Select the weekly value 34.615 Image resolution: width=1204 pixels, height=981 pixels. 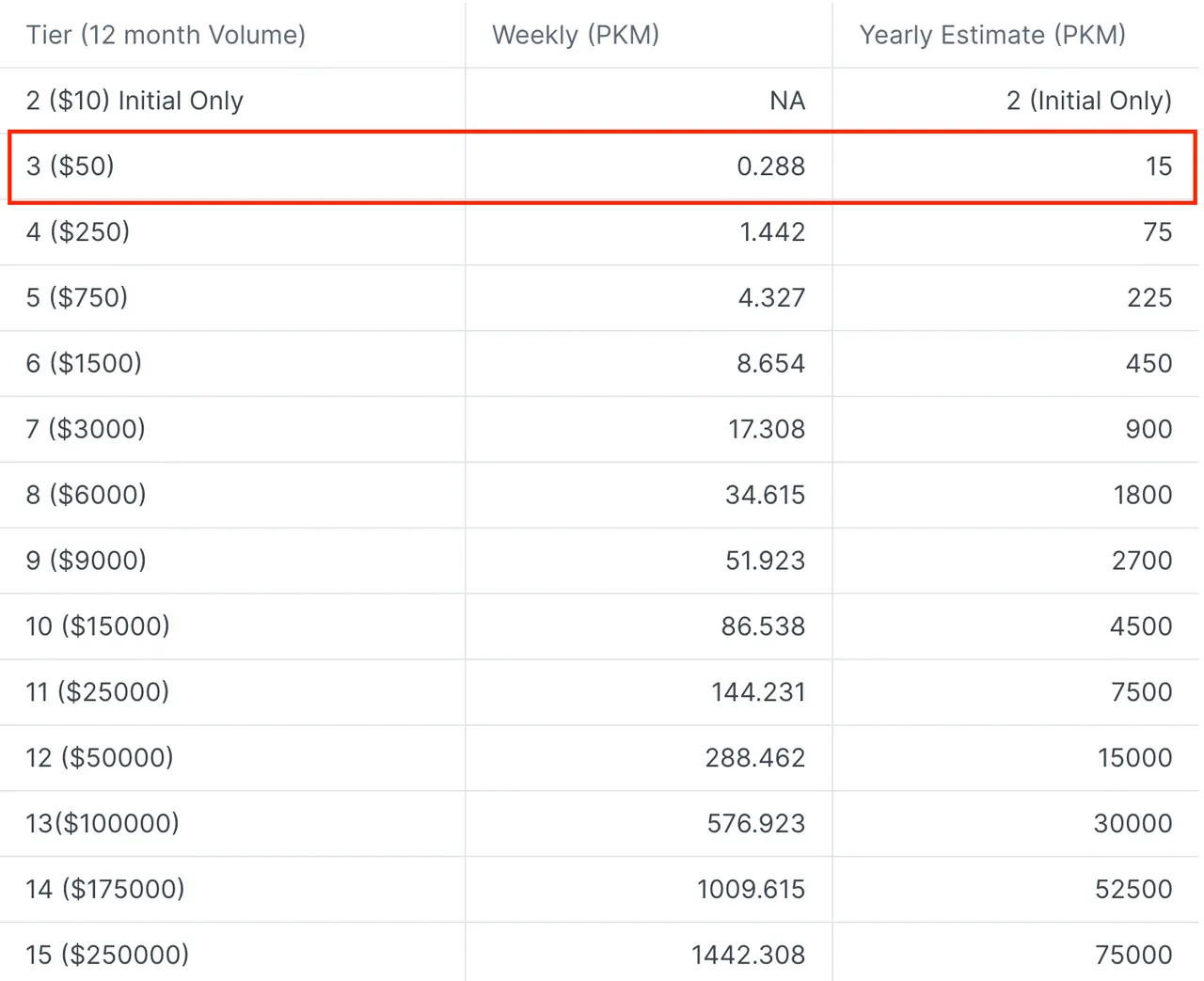(765, 495)
